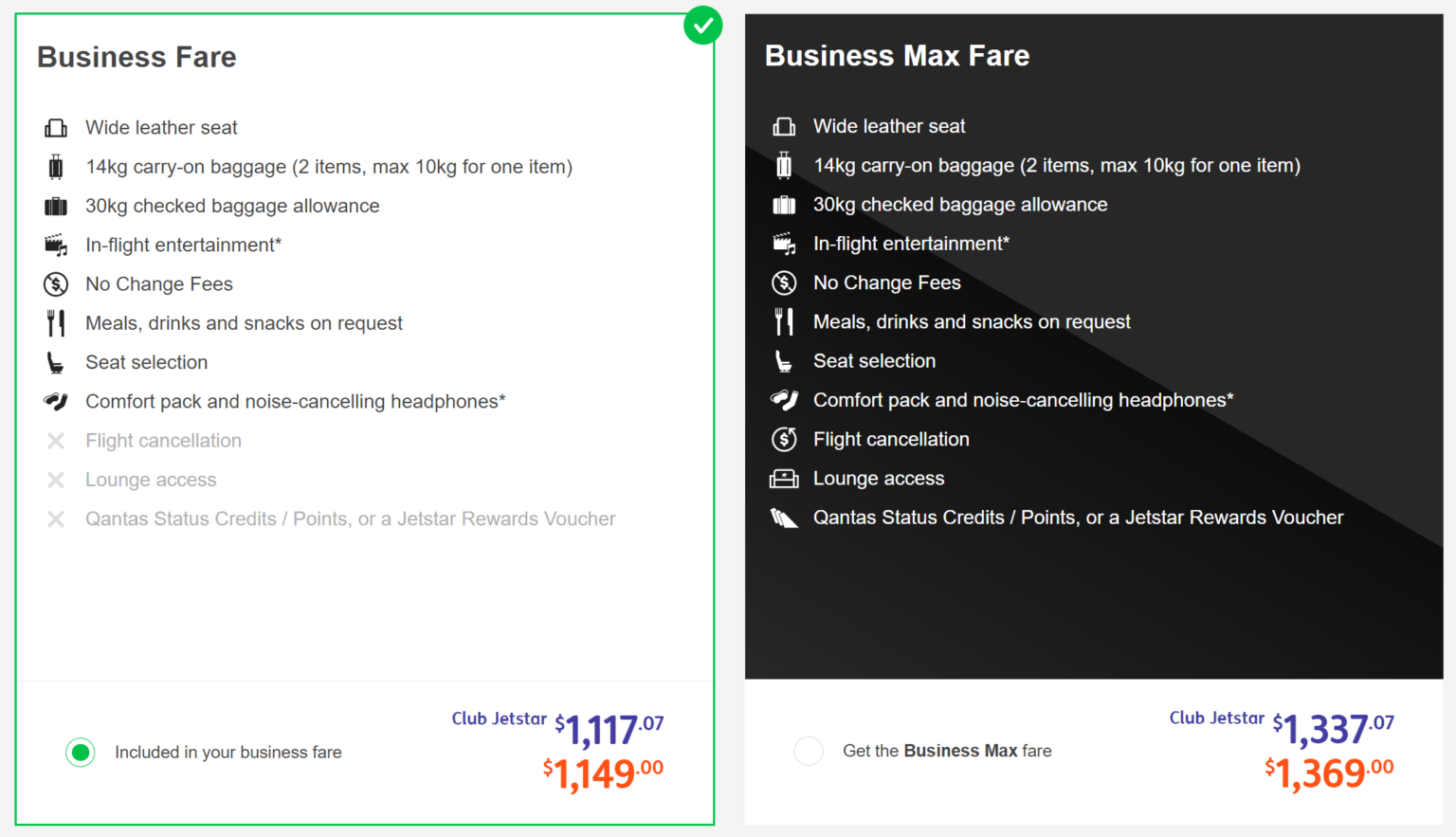The width and height of the screenshot is (1456, 837).
Task: Click the comfort pack headphones icon
Action: click(x=56, y=400)
